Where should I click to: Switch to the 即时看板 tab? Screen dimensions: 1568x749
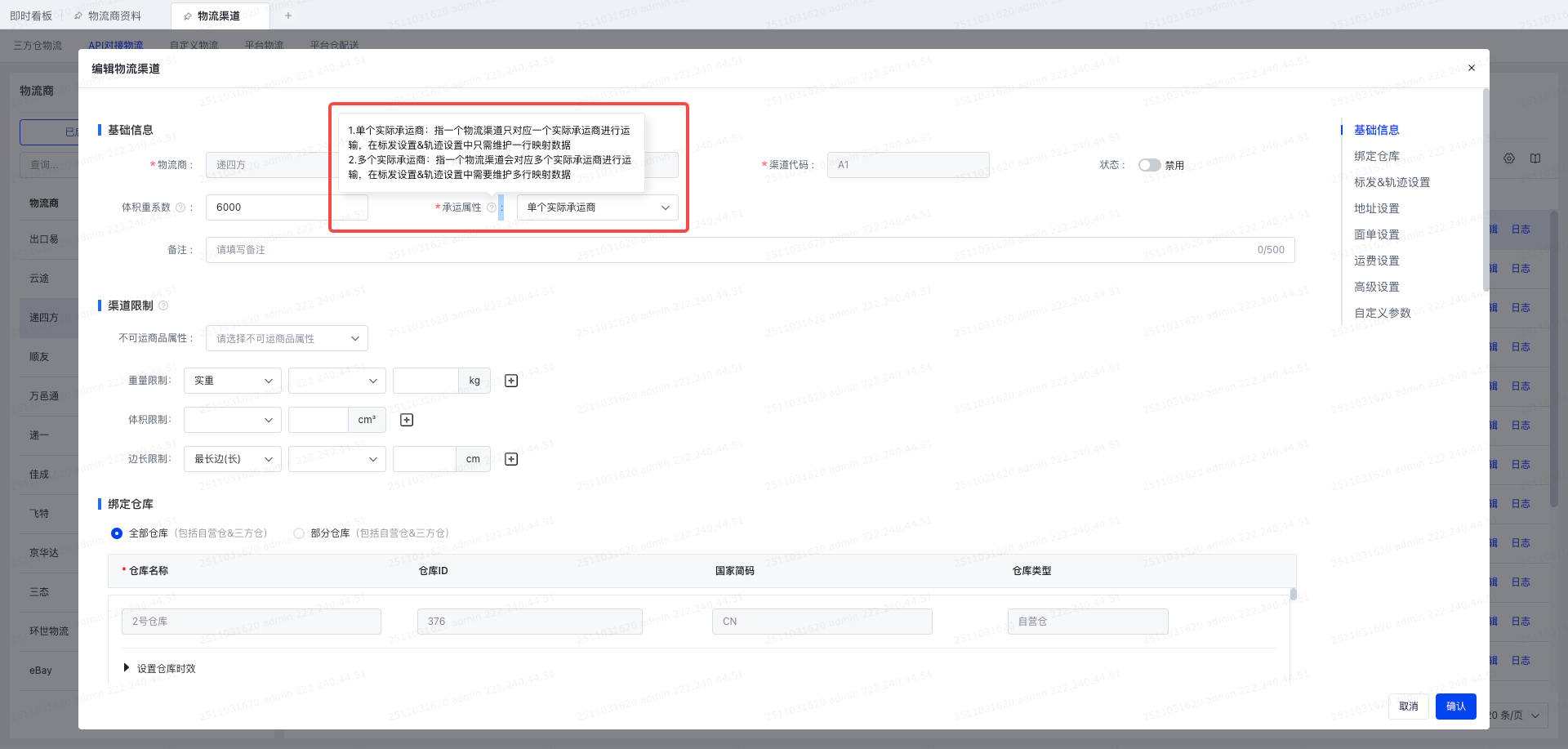(31, 16)
